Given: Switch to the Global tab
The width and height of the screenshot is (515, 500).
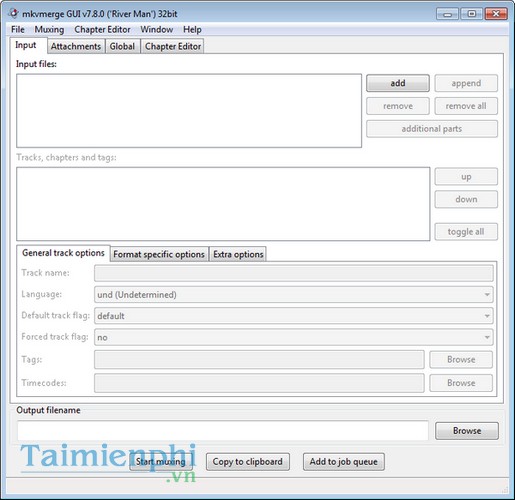Looking at the screenshot, I should tap(122, 46).
